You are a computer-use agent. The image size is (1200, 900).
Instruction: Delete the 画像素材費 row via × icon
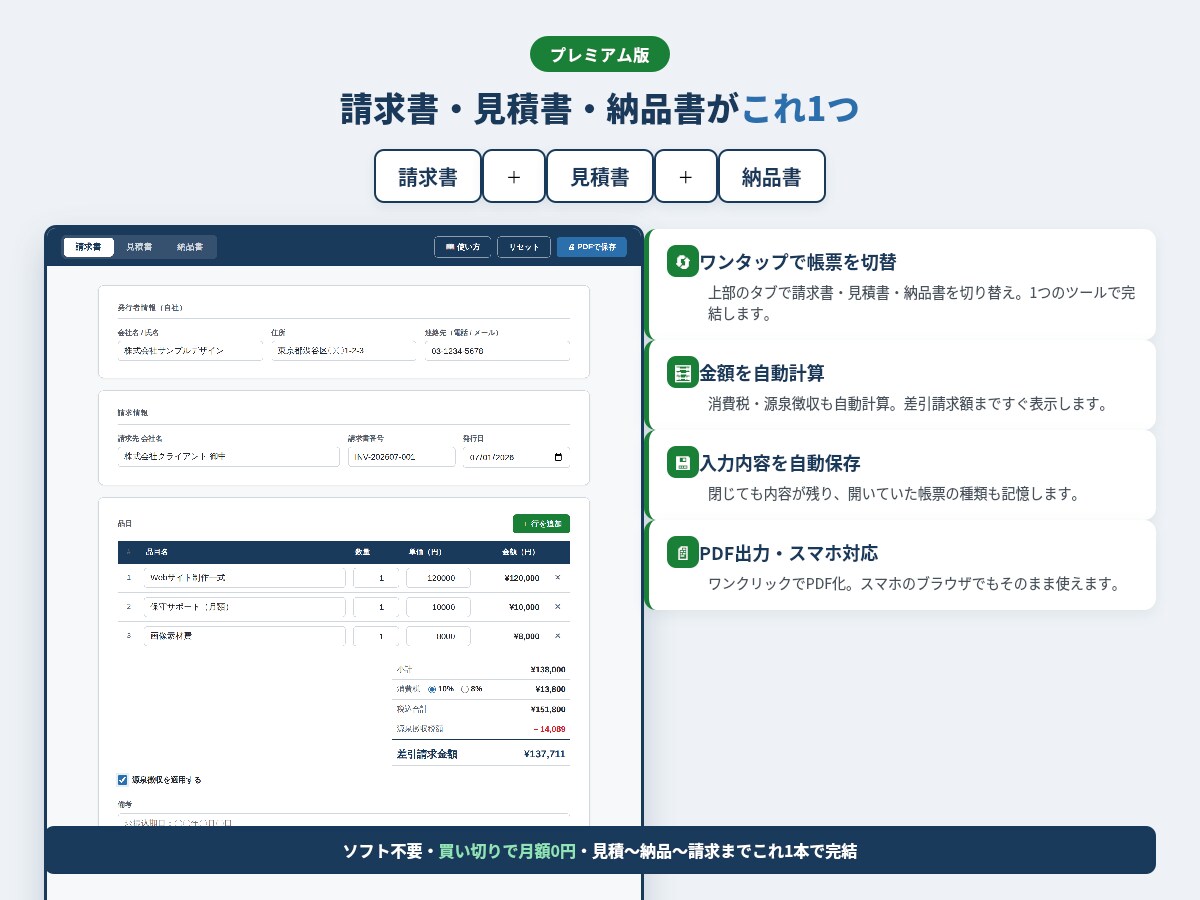[x=558, y=636]
